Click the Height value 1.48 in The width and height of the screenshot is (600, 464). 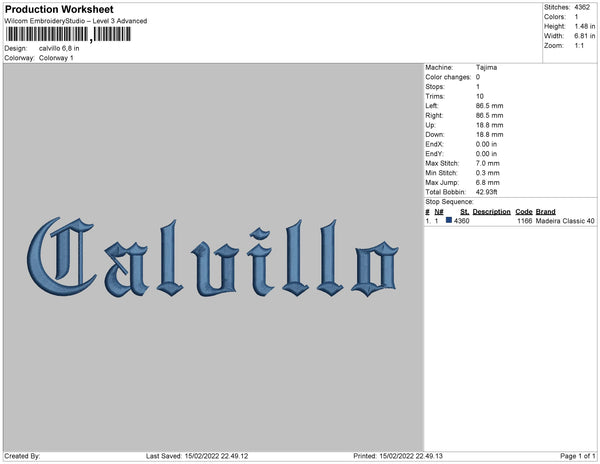click(585, 26)
